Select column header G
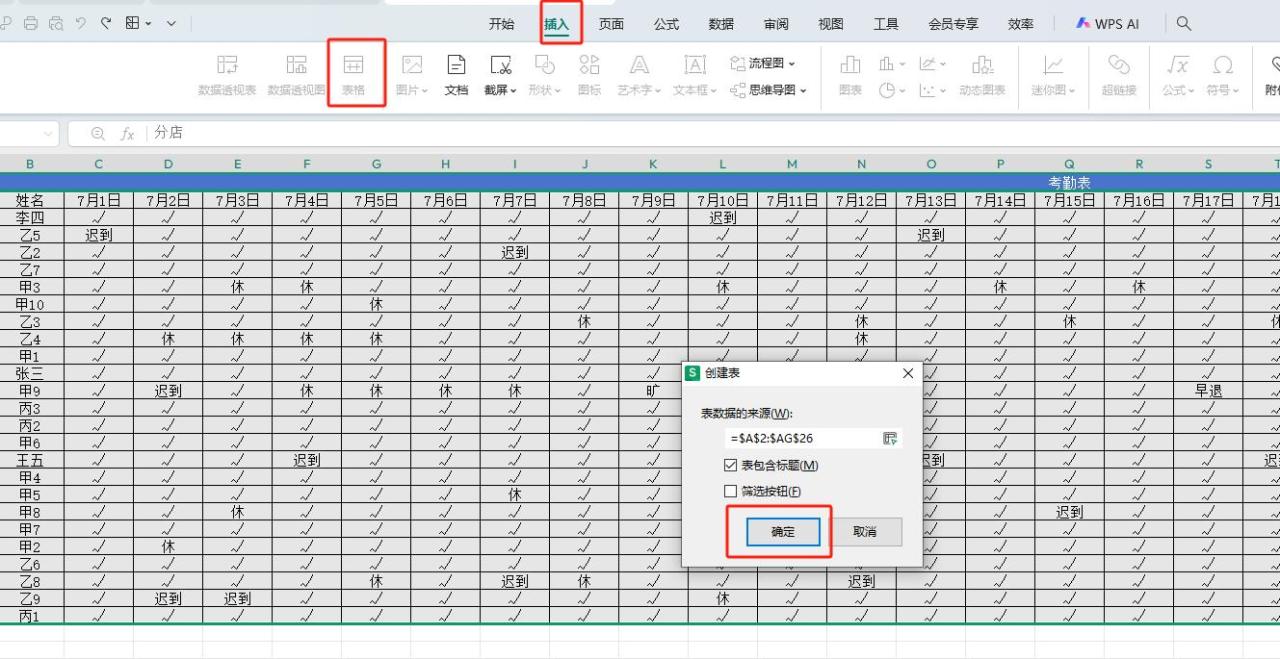1280x659 pixels. pos(376,164)
